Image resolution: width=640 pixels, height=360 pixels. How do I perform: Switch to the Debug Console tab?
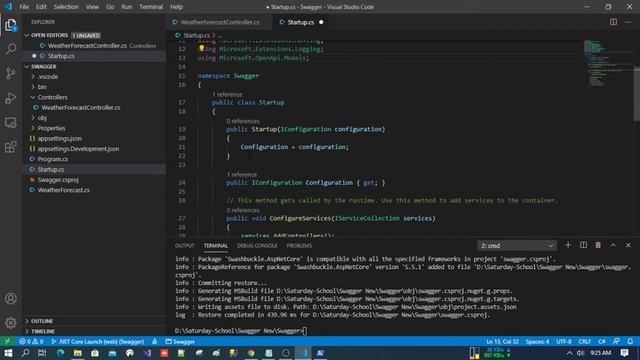pos(257,246)
